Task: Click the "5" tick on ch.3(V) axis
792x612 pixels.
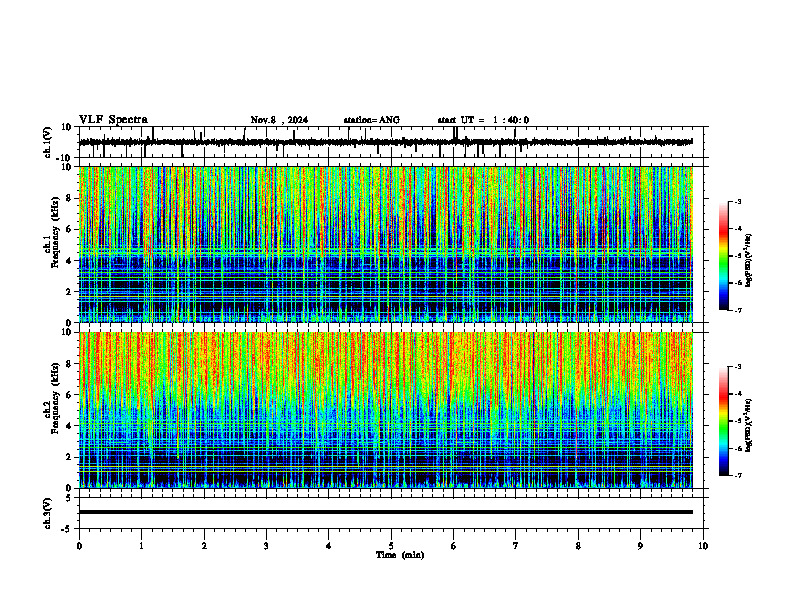Action: (x=69, y=497)
